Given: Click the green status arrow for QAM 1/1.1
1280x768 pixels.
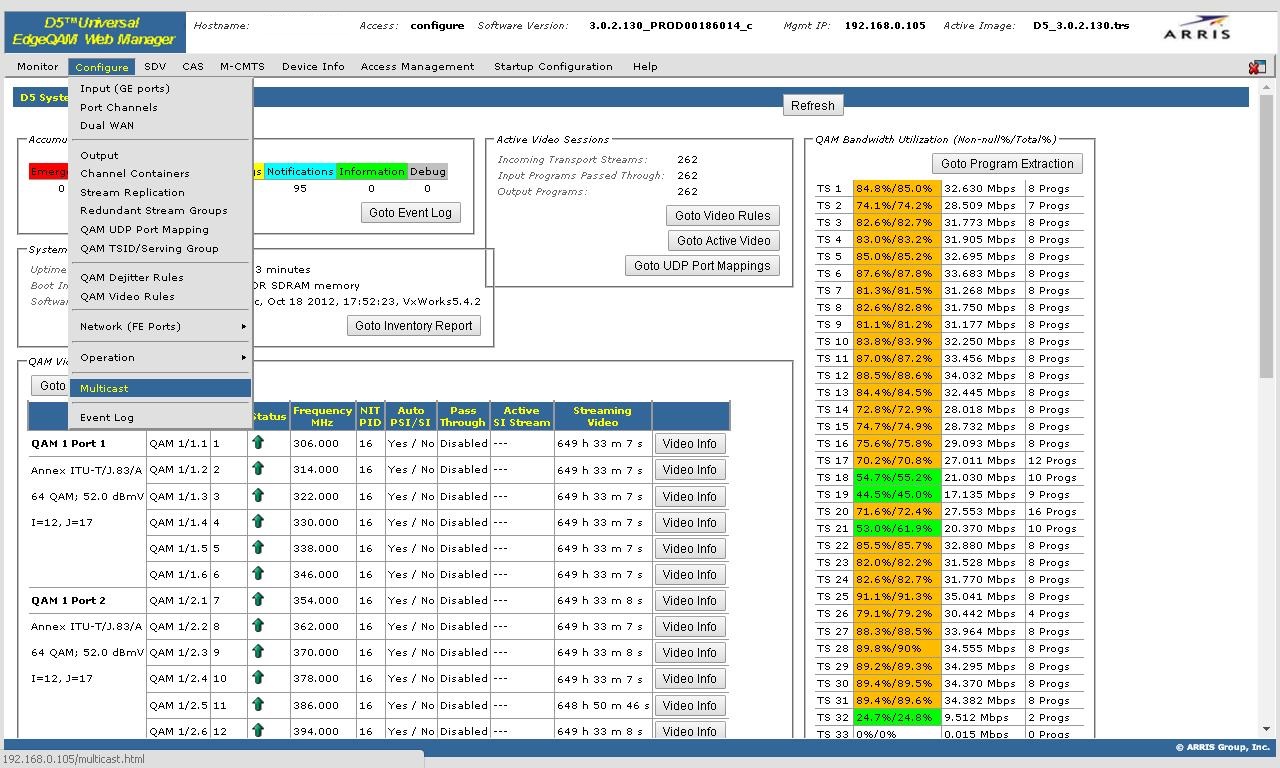Looking at the screenshot, I should click(x=258, y=442).
